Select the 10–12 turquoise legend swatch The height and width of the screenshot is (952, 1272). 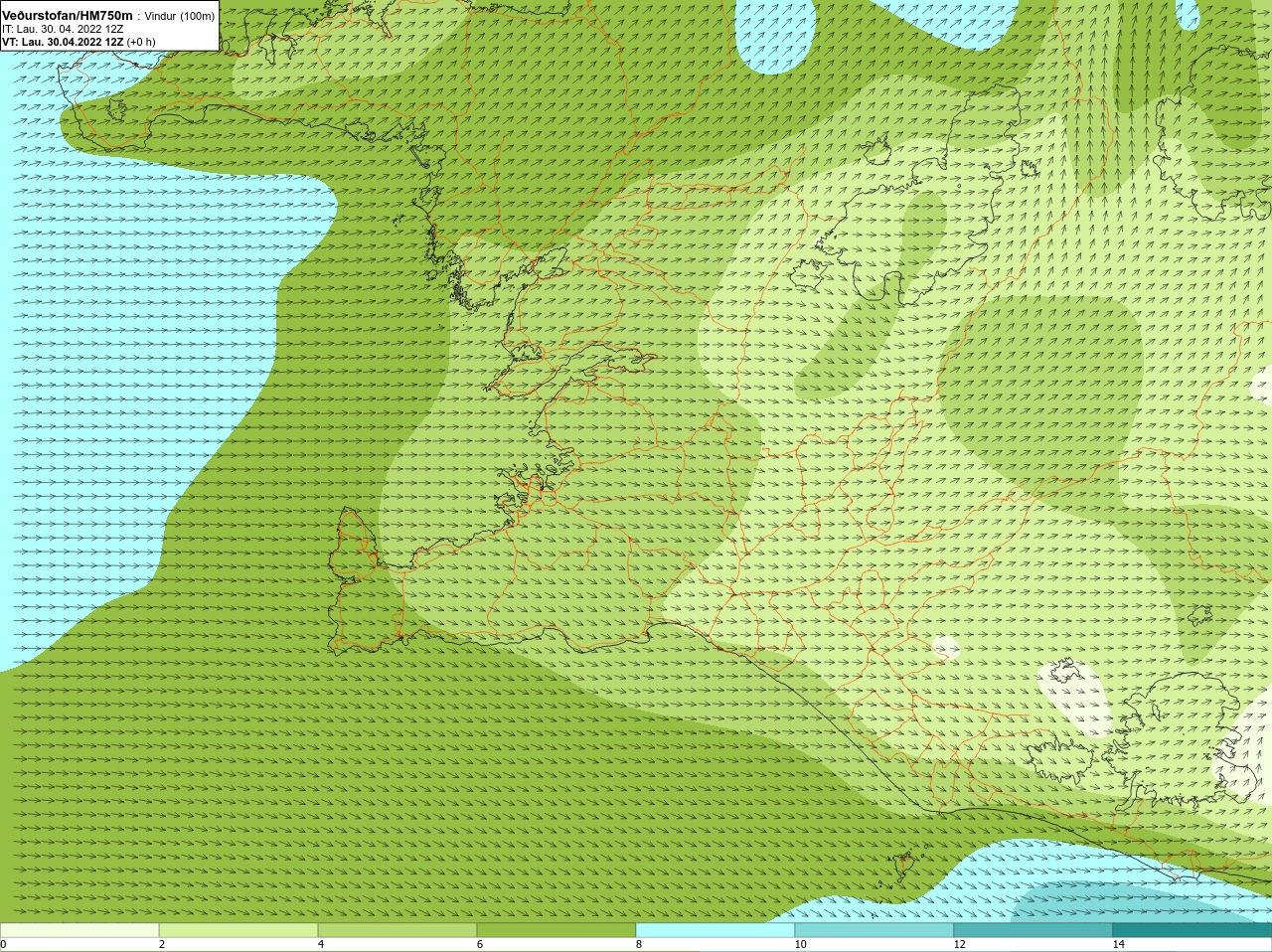coord(874,930)
